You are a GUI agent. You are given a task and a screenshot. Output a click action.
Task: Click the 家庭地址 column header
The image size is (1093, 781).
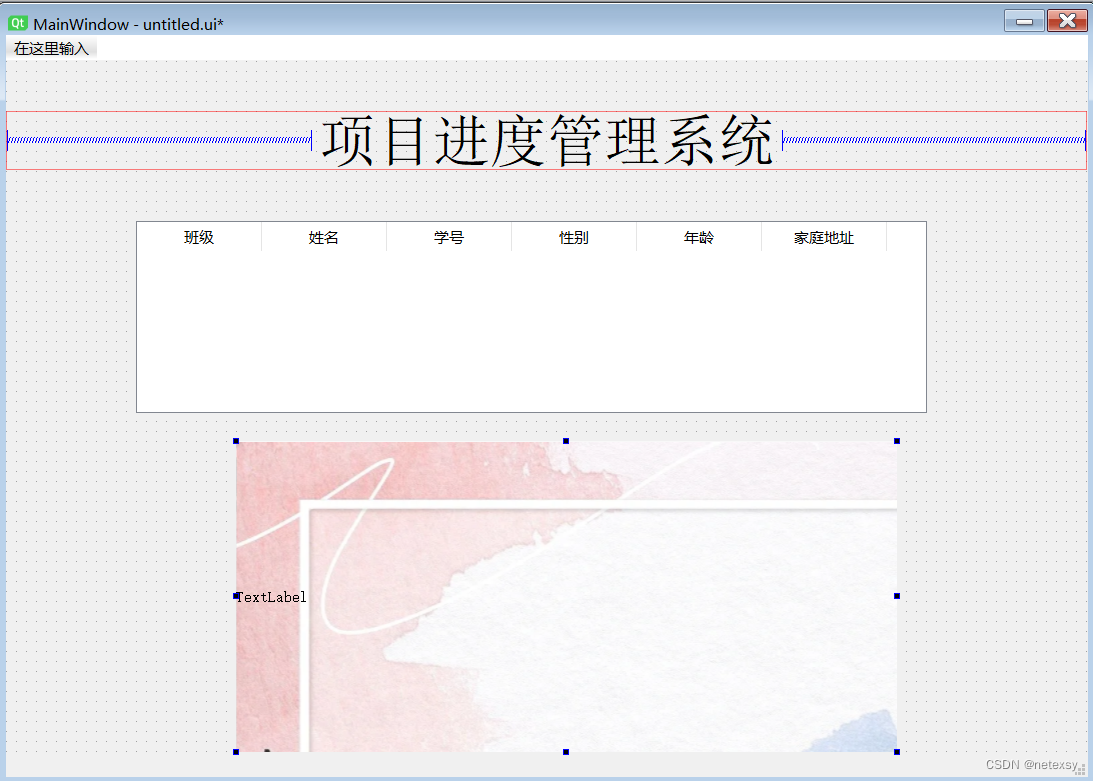tap(823, 237)
